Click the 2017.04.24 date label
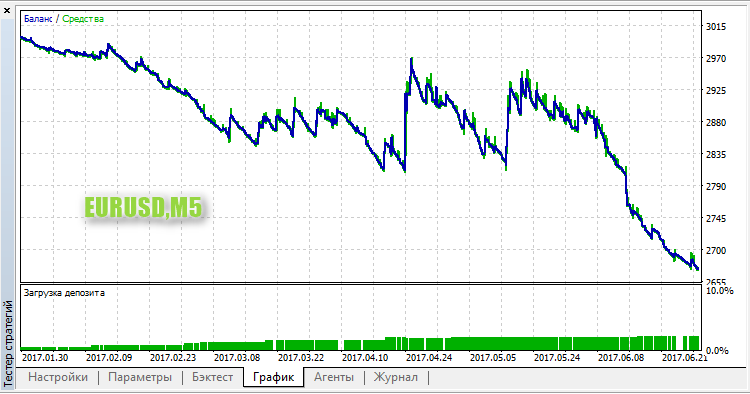This screenshot has width=750, height=394. coord(429,358)
